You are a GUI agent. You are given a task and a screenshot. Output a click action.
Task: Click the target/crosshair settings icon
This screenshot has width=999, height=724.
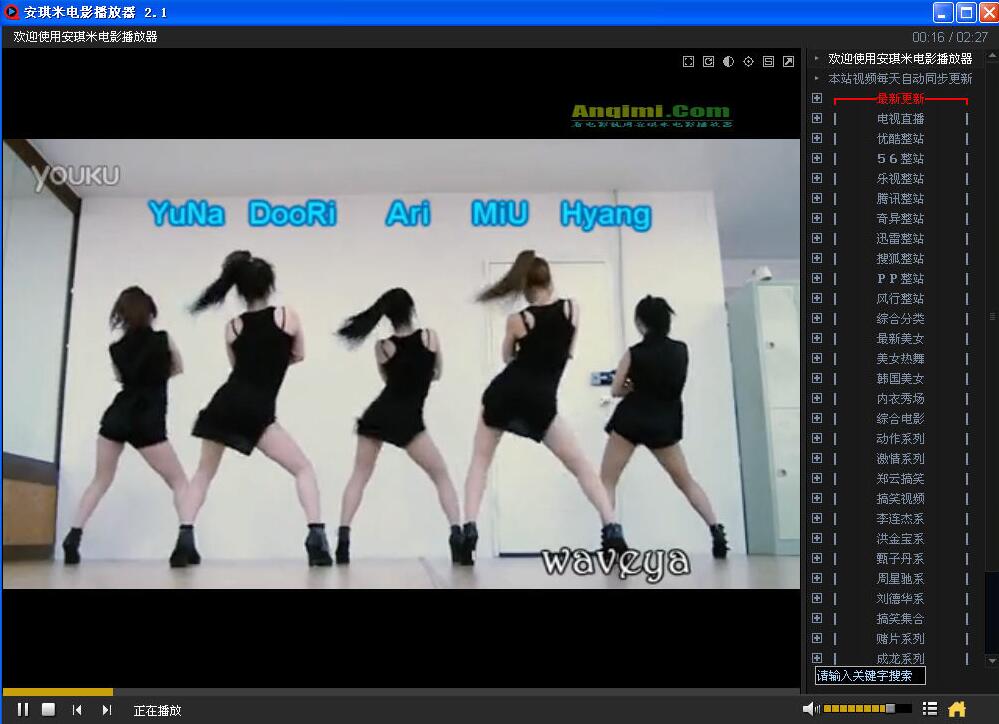pyautogui.click(x=749, y=61)
